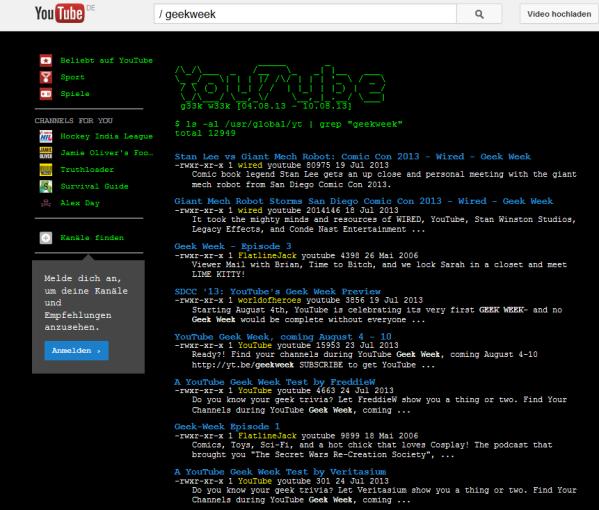The image size is (599, 510).
Task: Open Jamie Oliver's Foo… channel link
Action: (107, 153)
